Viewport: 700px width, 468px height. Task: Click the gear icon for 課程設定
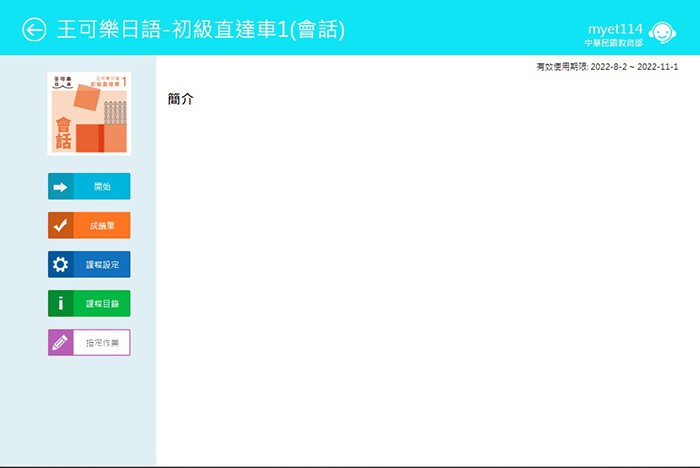60,265
